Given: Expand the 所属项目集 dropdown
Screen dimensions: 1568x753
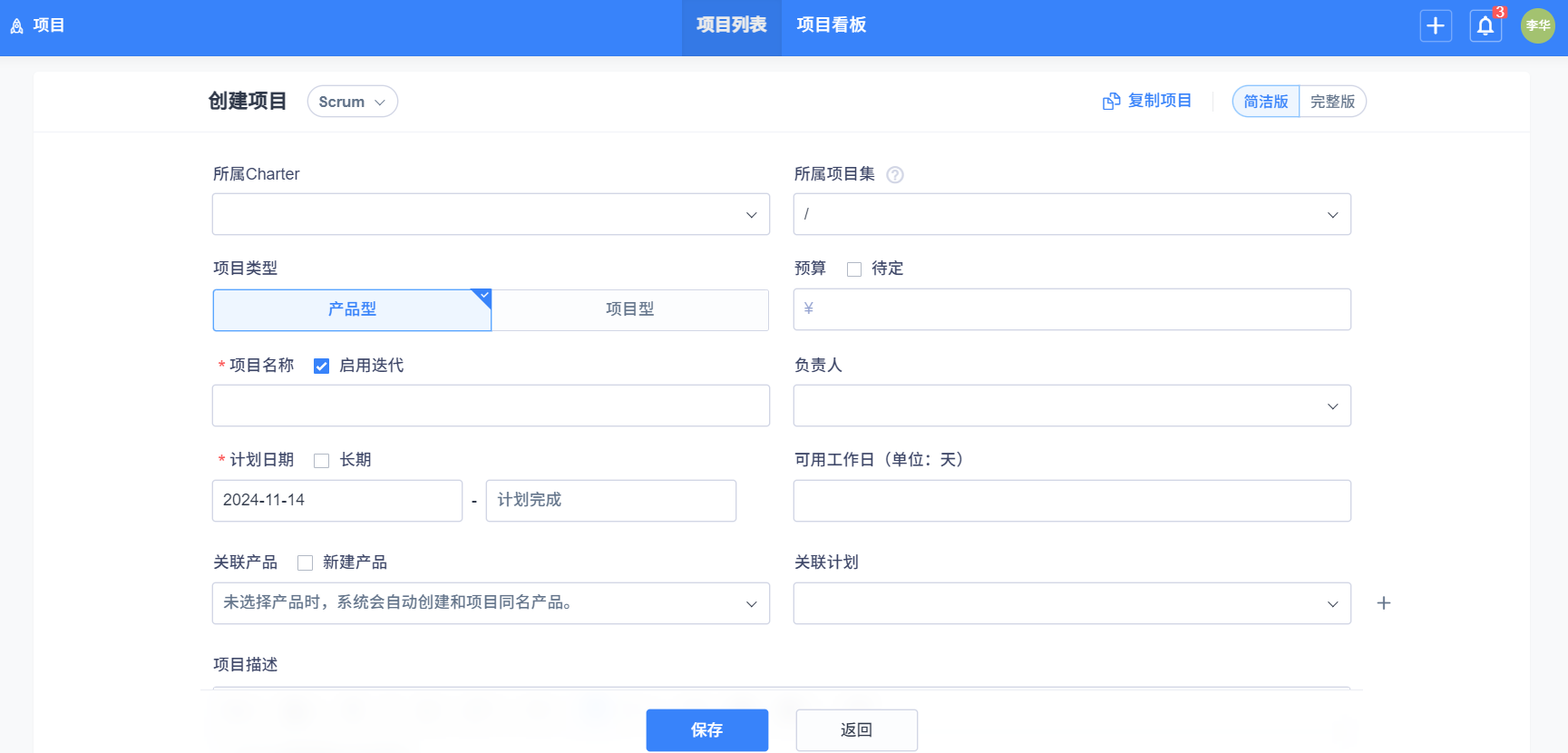Looking at the screenshot, I should (x=1072, y=214).
